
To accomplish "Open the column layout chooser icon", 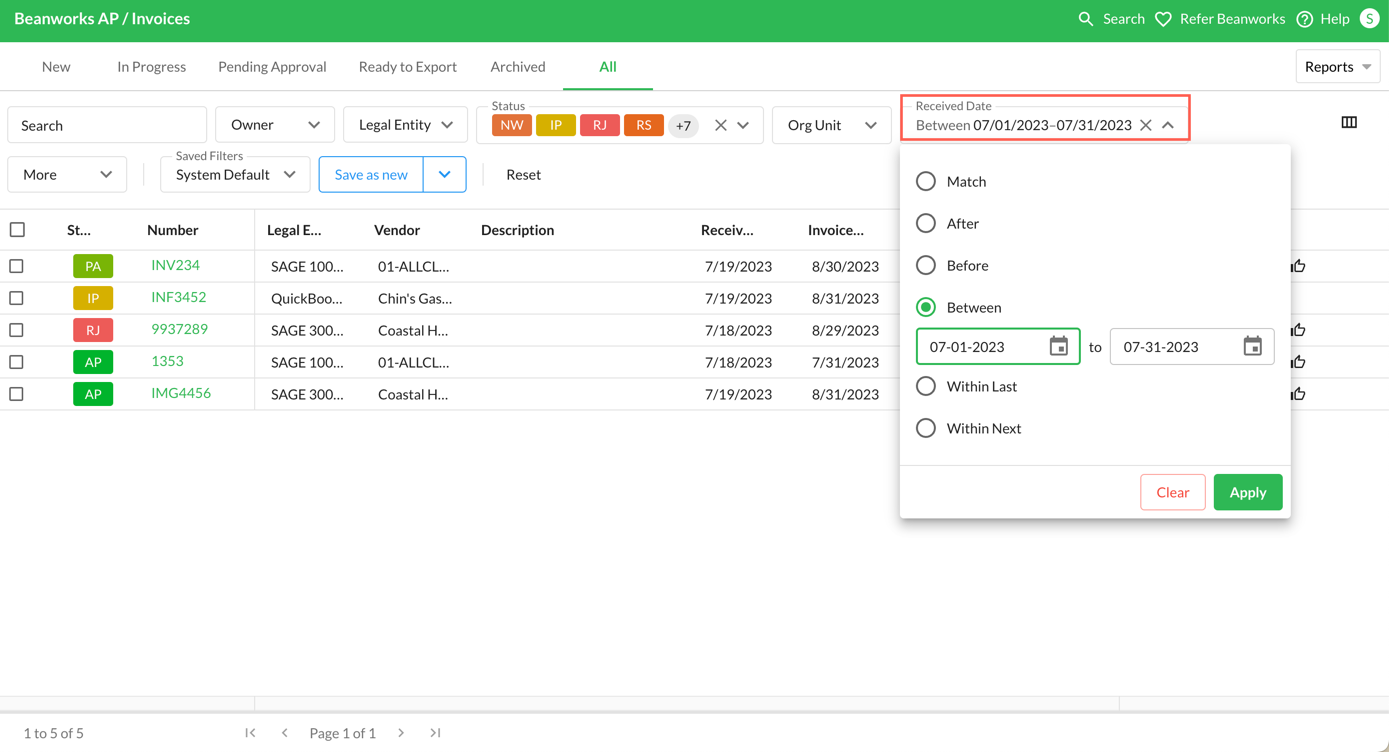I will coord(1349,122).
